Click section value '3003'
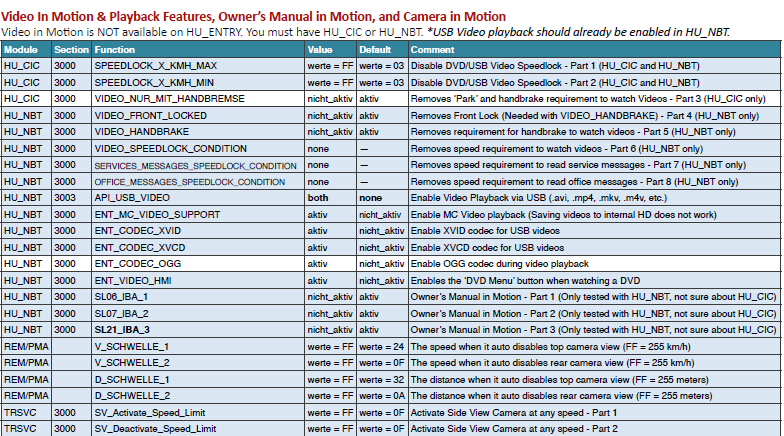The height and width of the screenshot is (436, 784). [x=65, y=198]
